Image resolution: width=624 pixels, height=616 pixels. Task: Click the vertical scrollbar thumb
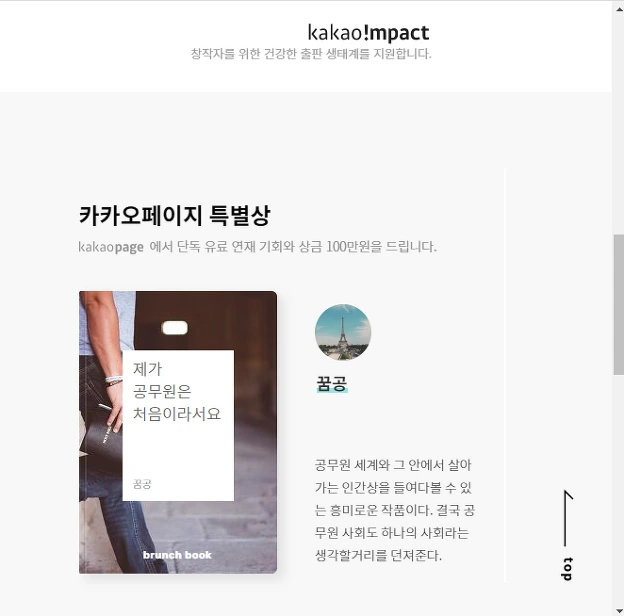tap(619, 305)
